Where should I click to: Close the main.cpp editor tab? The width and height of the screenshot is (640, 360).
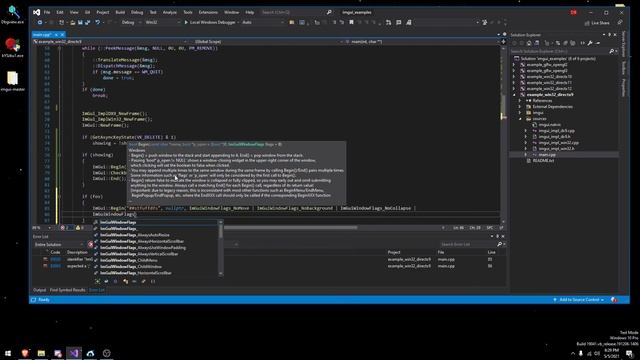[62, 35]
